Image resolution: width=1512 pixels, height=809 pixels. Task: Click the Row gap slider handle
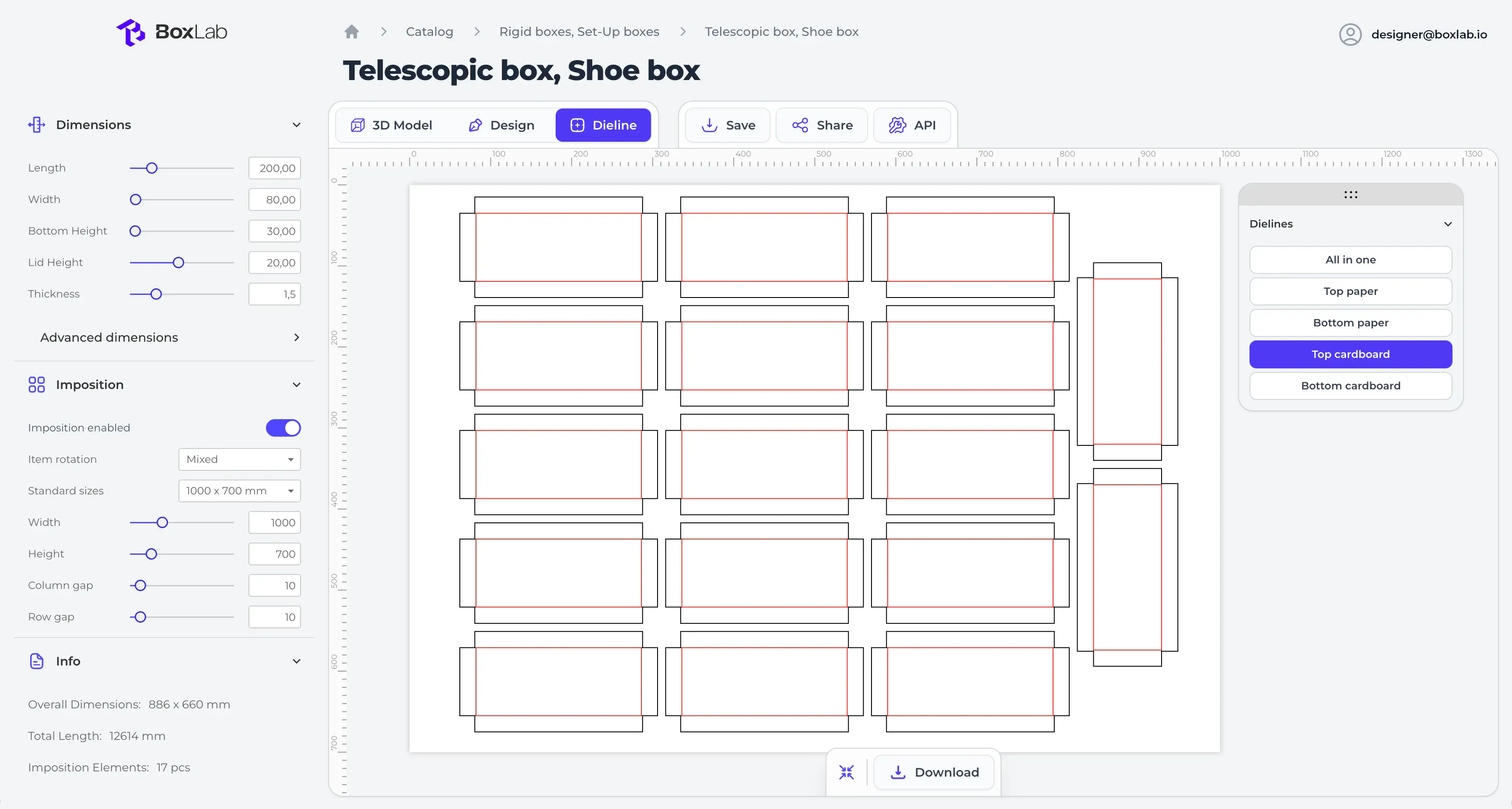140,617
